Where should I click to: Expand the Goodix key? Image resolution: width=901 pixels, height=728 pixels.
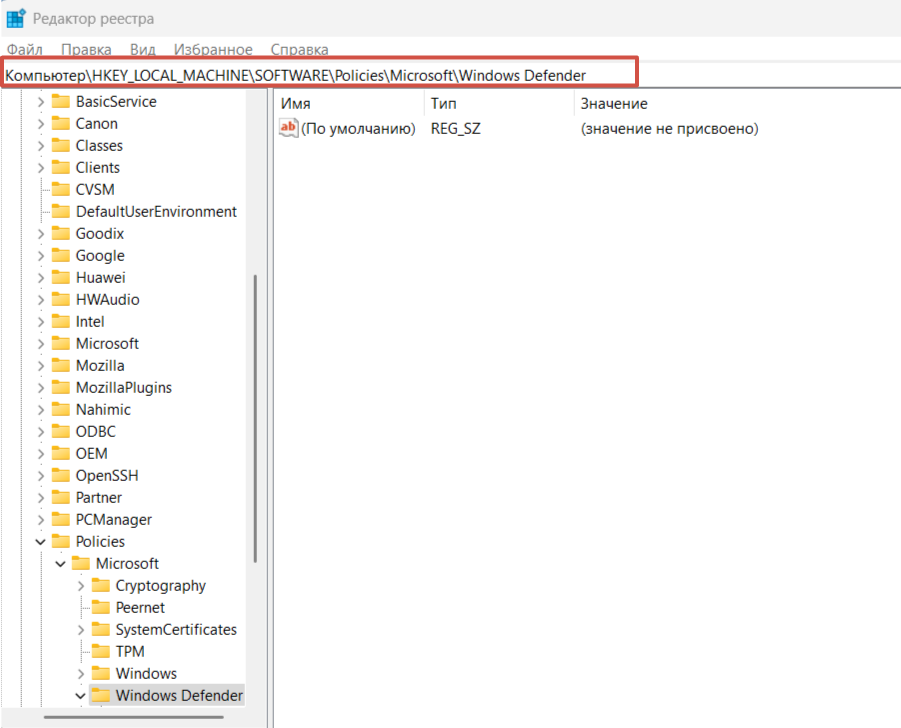point(41,234)
